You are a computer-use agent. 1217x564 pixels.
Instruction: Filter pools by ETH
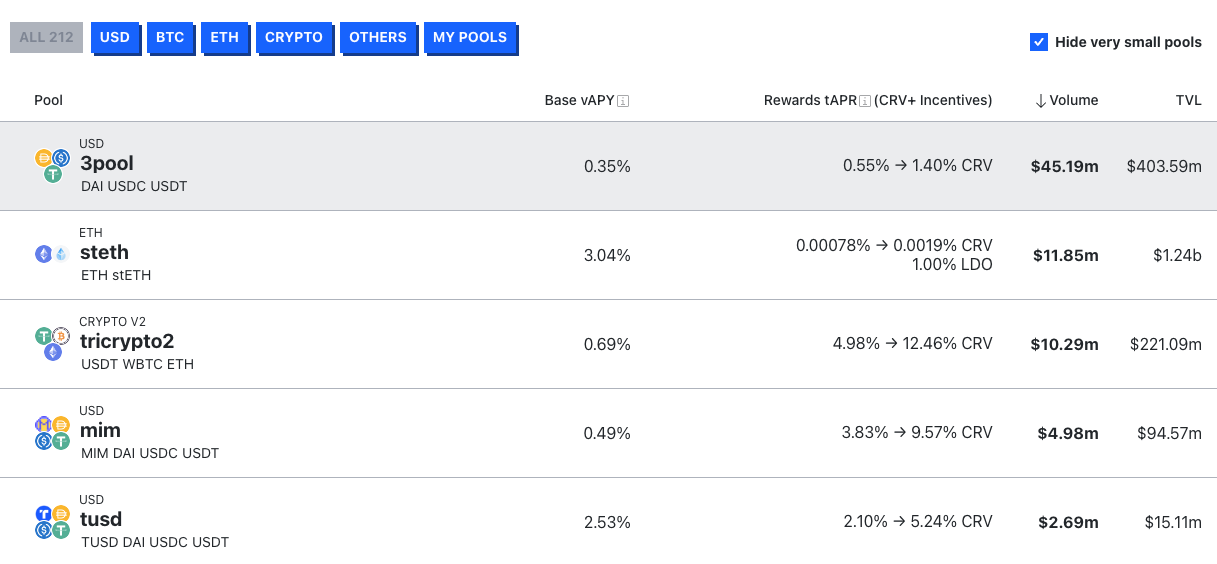pos(225,38)
